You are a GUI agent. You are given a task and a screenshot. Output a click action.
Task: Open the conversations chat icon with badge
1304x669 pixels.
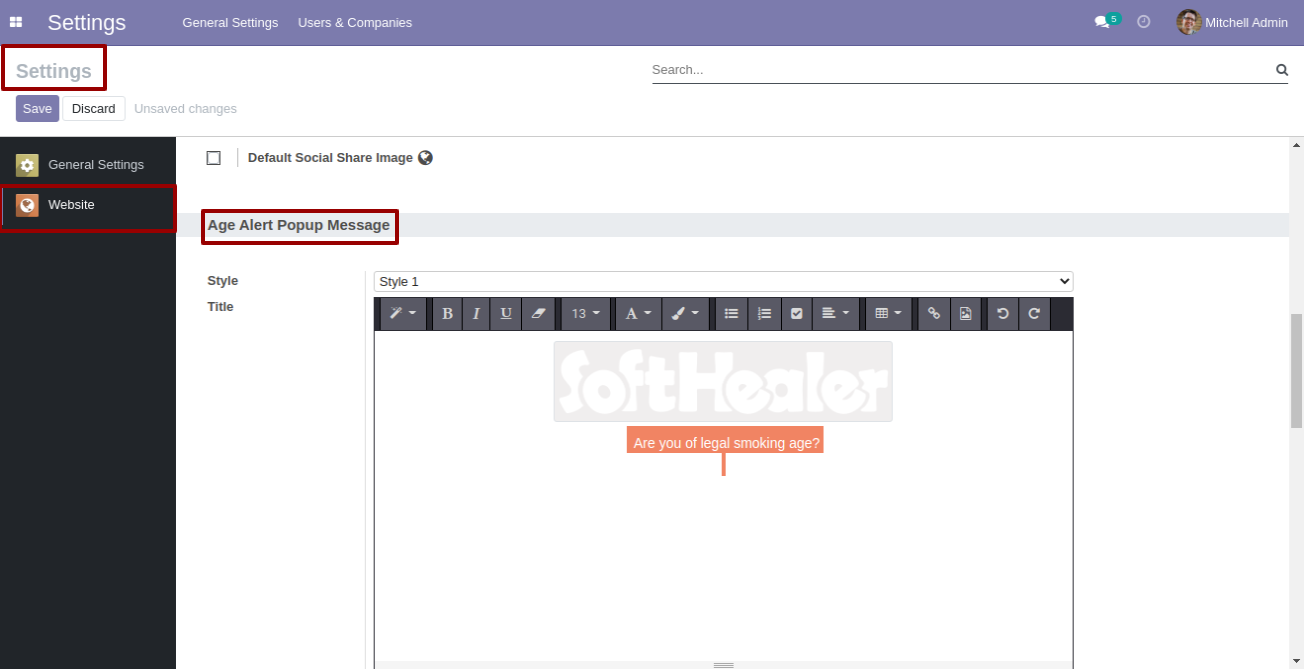[x=1106, y=21]
